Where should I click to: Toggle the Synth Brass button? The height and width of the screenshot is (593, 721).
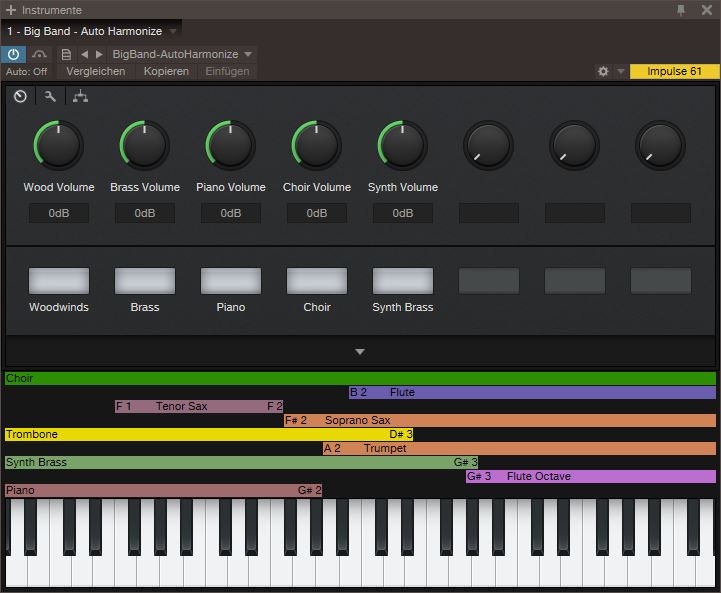(x=403, y=281)
